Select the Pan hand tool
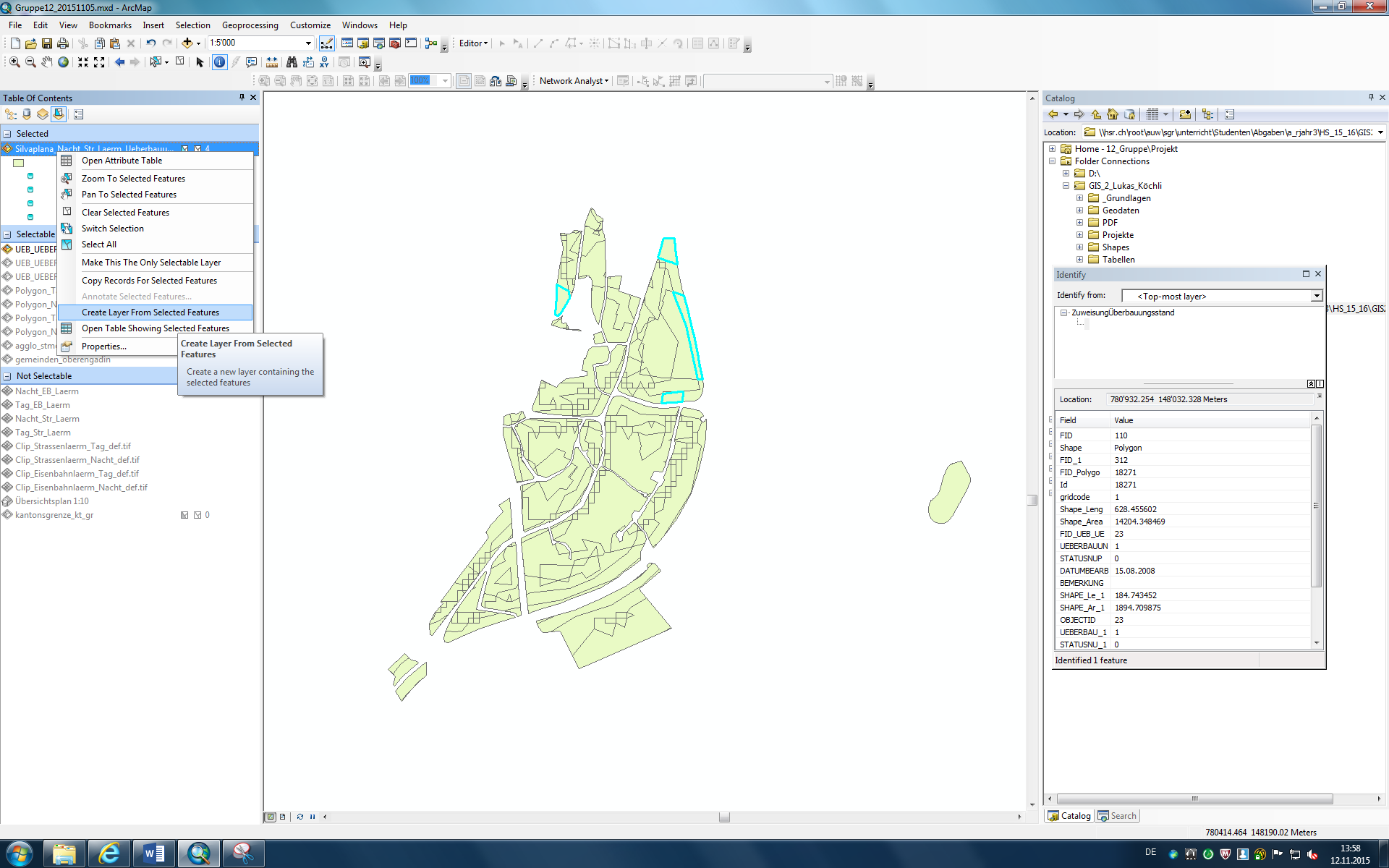This screenshot has height=868, width=1389. coord(47,62)
